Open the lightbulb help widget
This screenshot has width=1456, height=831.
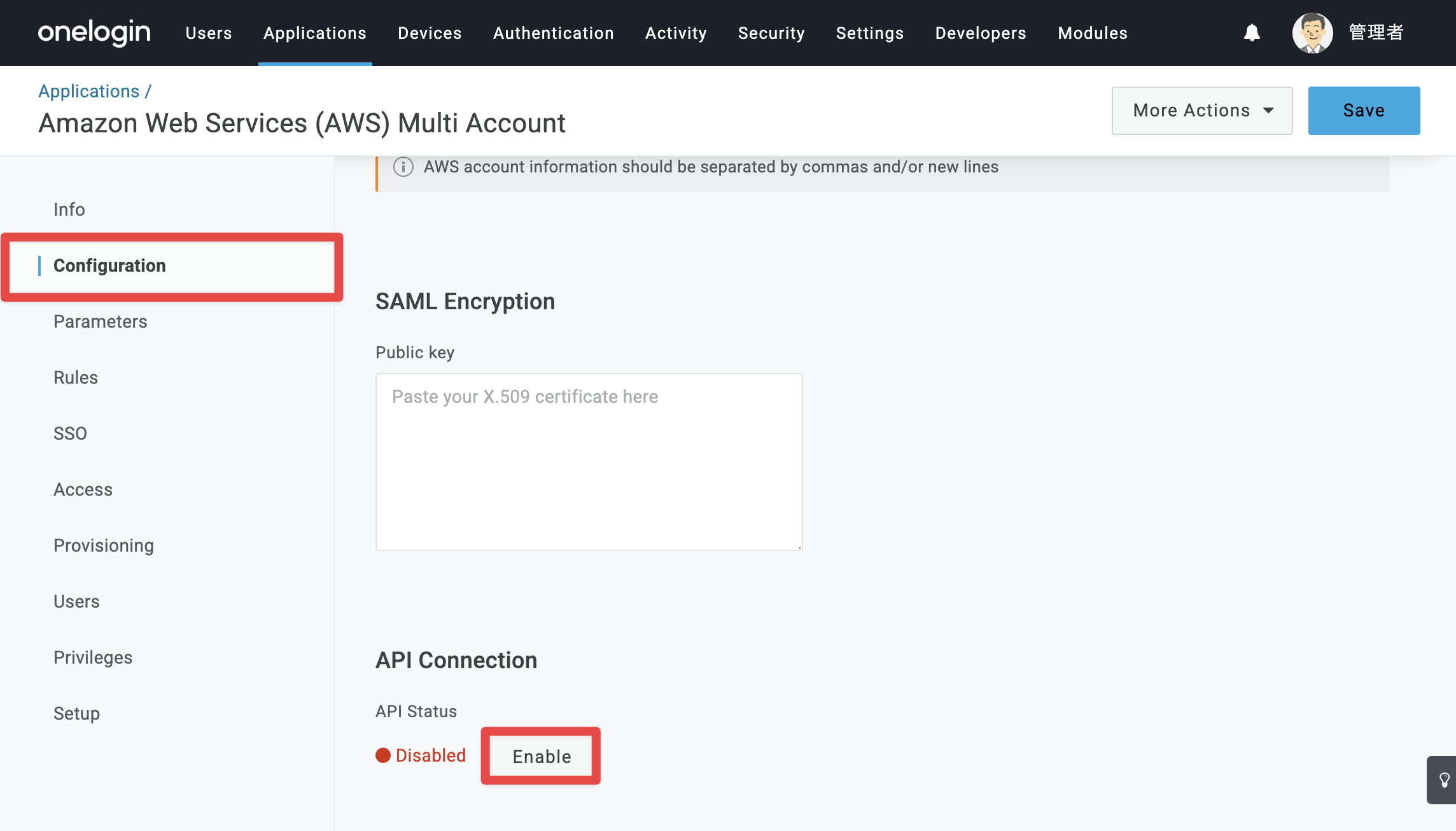click(x=1443, y=779)
